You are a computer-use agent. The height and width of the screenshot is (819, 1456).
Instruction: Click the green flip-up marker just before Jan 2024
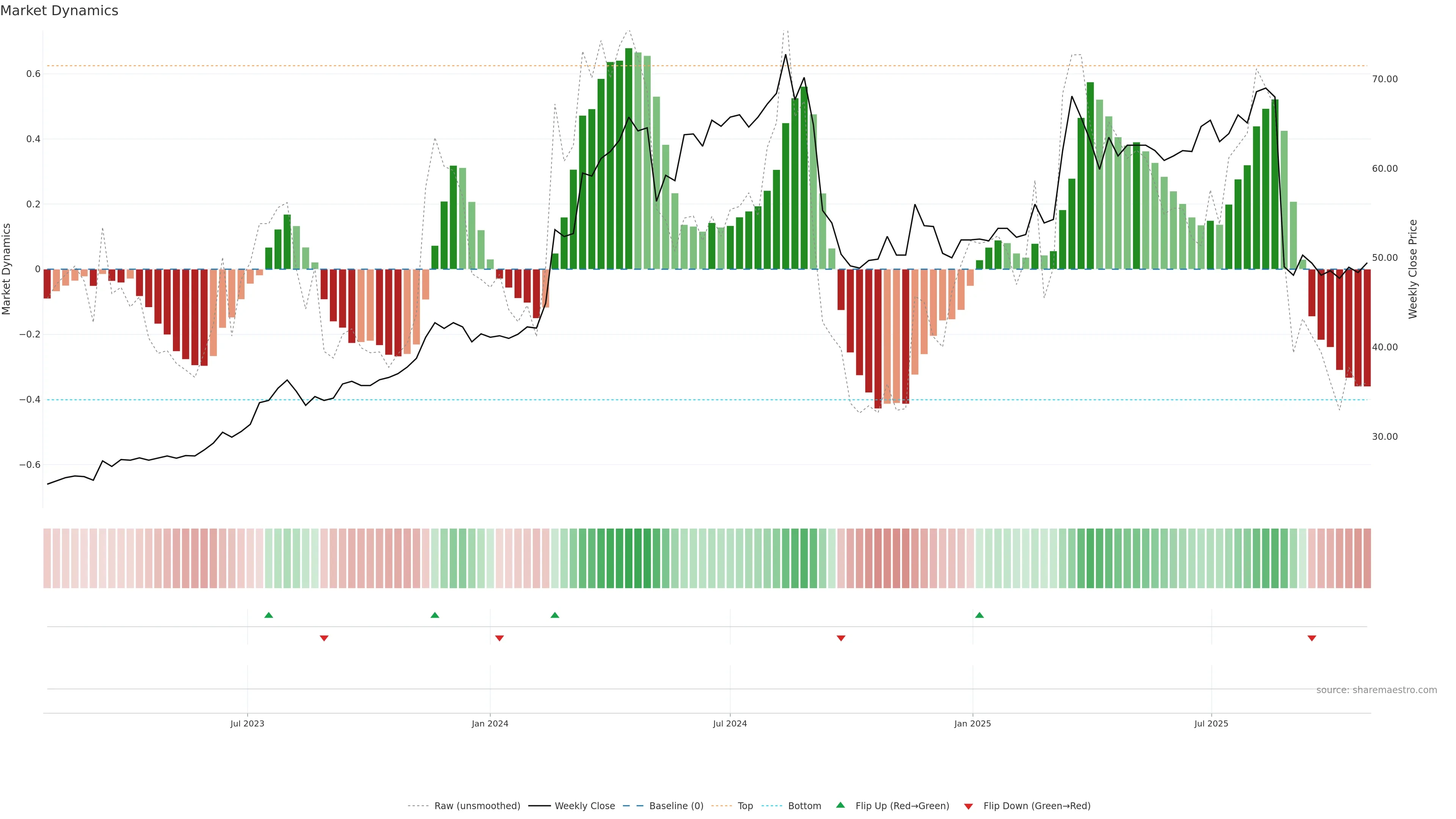pyautogui.click(x=435, y=615)
